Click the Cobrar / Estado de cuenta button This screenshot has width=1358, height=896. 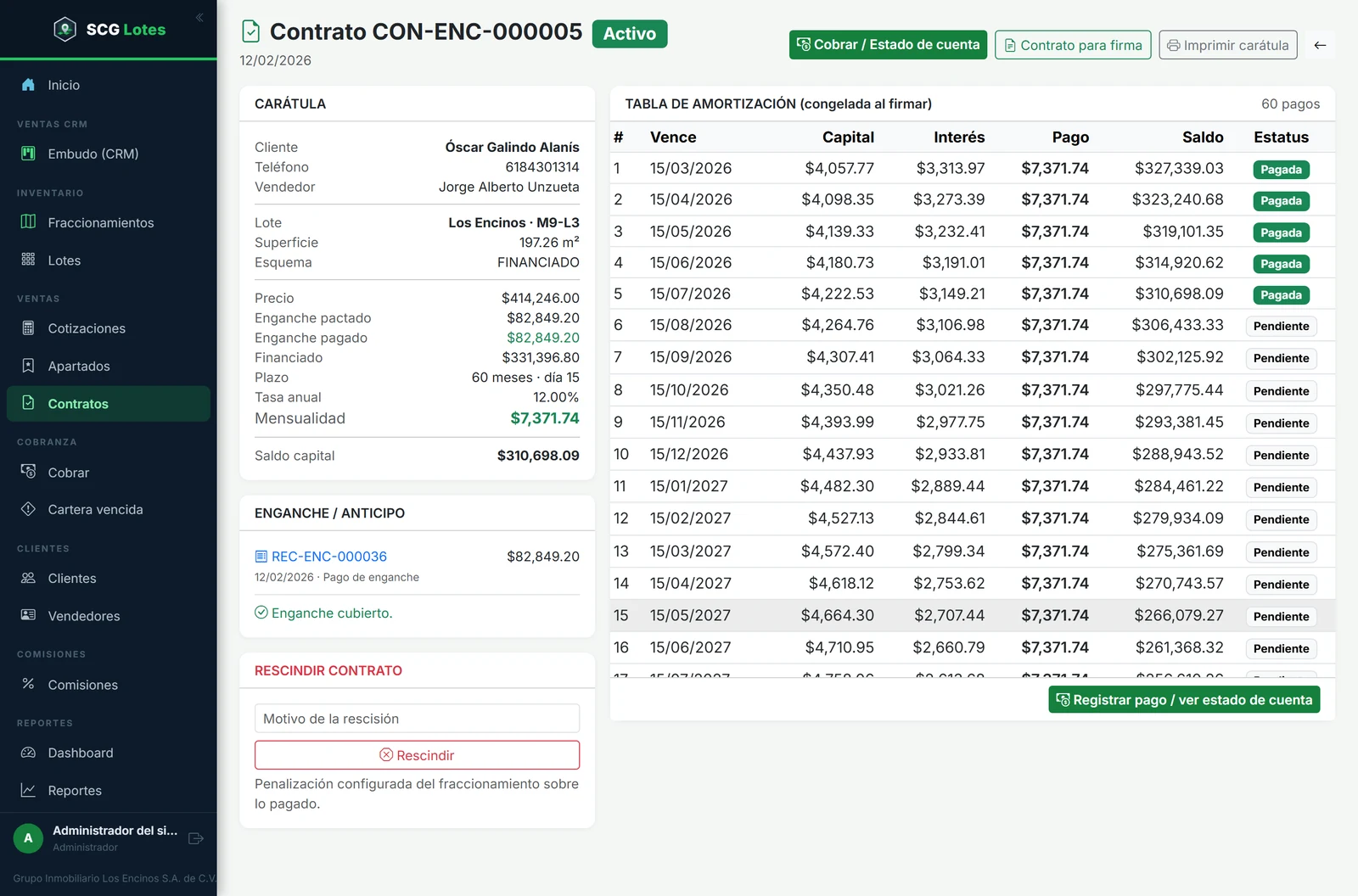click(x=888, y=45)
